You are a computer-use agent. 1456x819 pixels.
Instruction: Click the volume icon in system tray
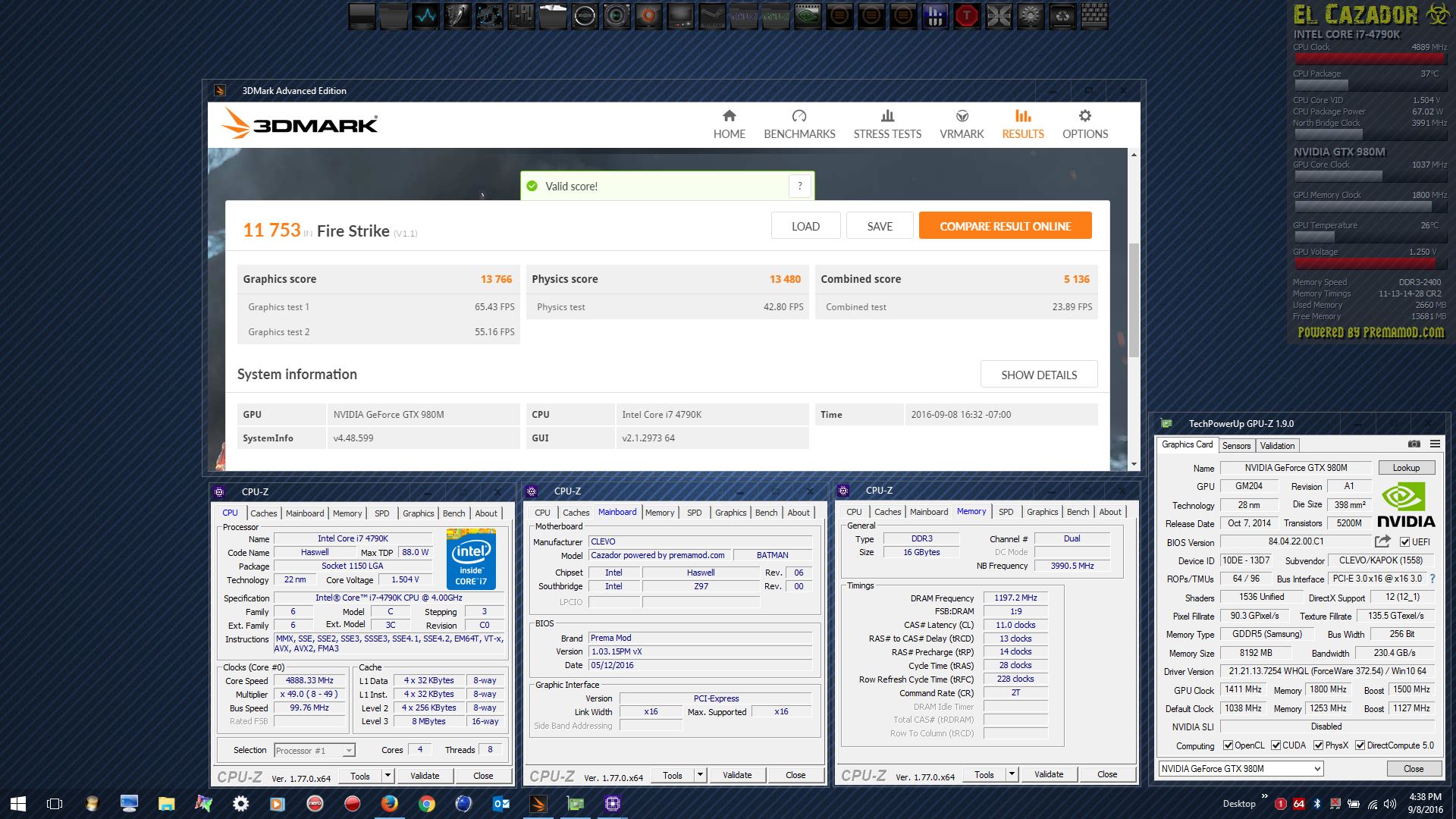1389,804
